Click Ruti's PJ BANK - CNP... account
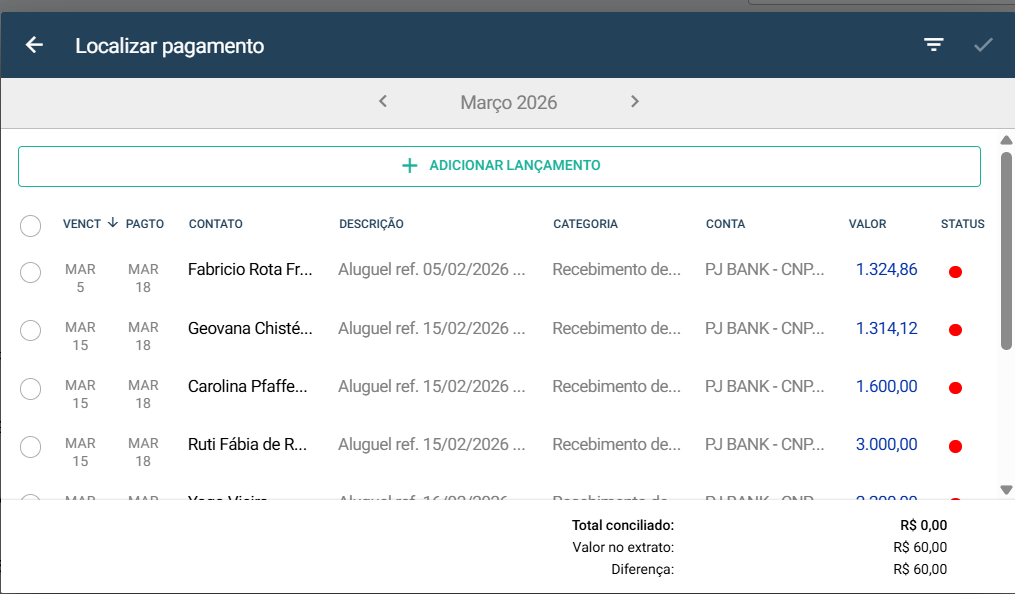The image size is (1015, 594). [764, 445]
